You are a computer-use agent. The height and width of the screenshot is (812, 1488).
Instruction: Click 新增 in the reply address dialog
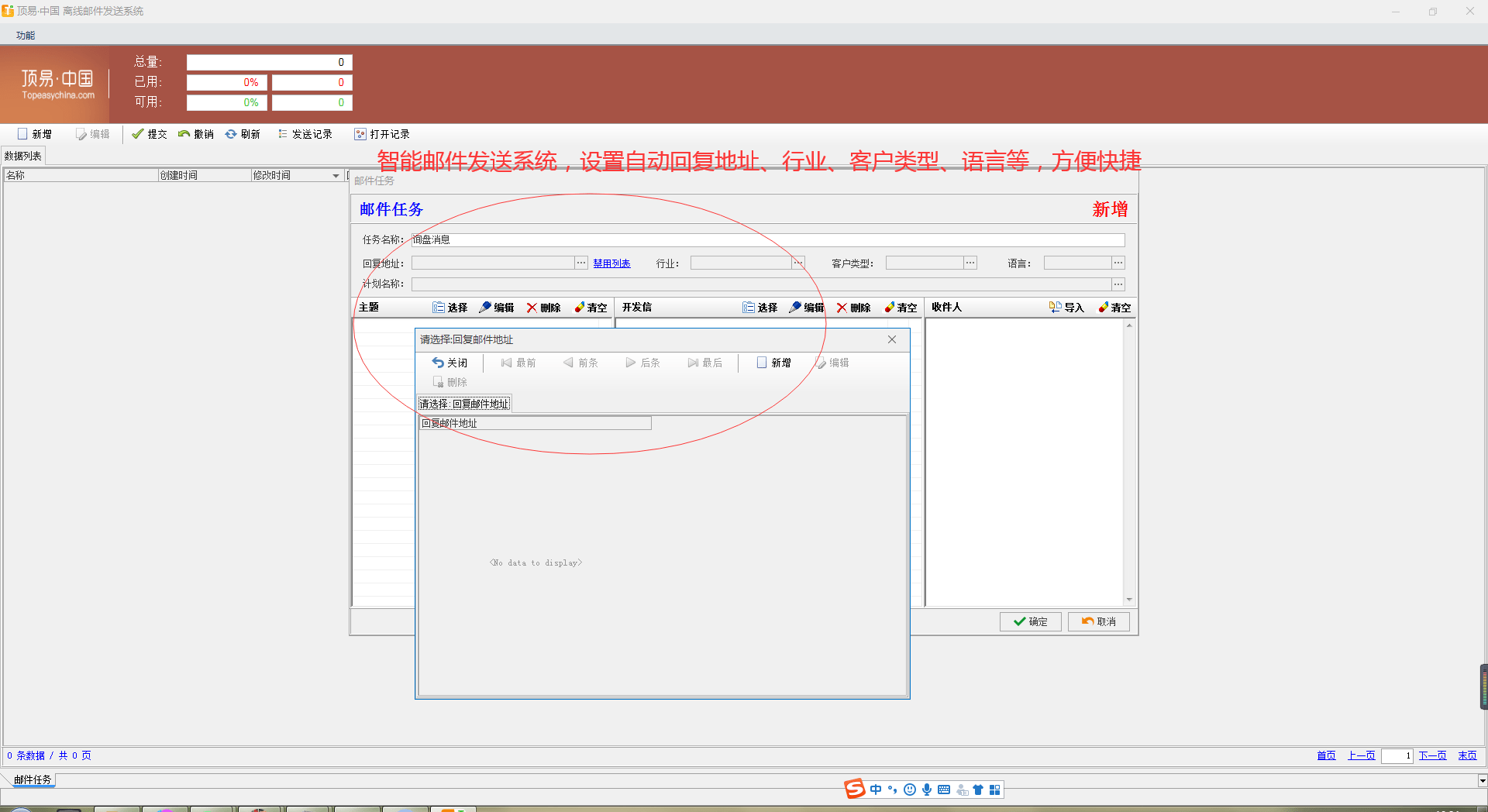pos(773,363)
